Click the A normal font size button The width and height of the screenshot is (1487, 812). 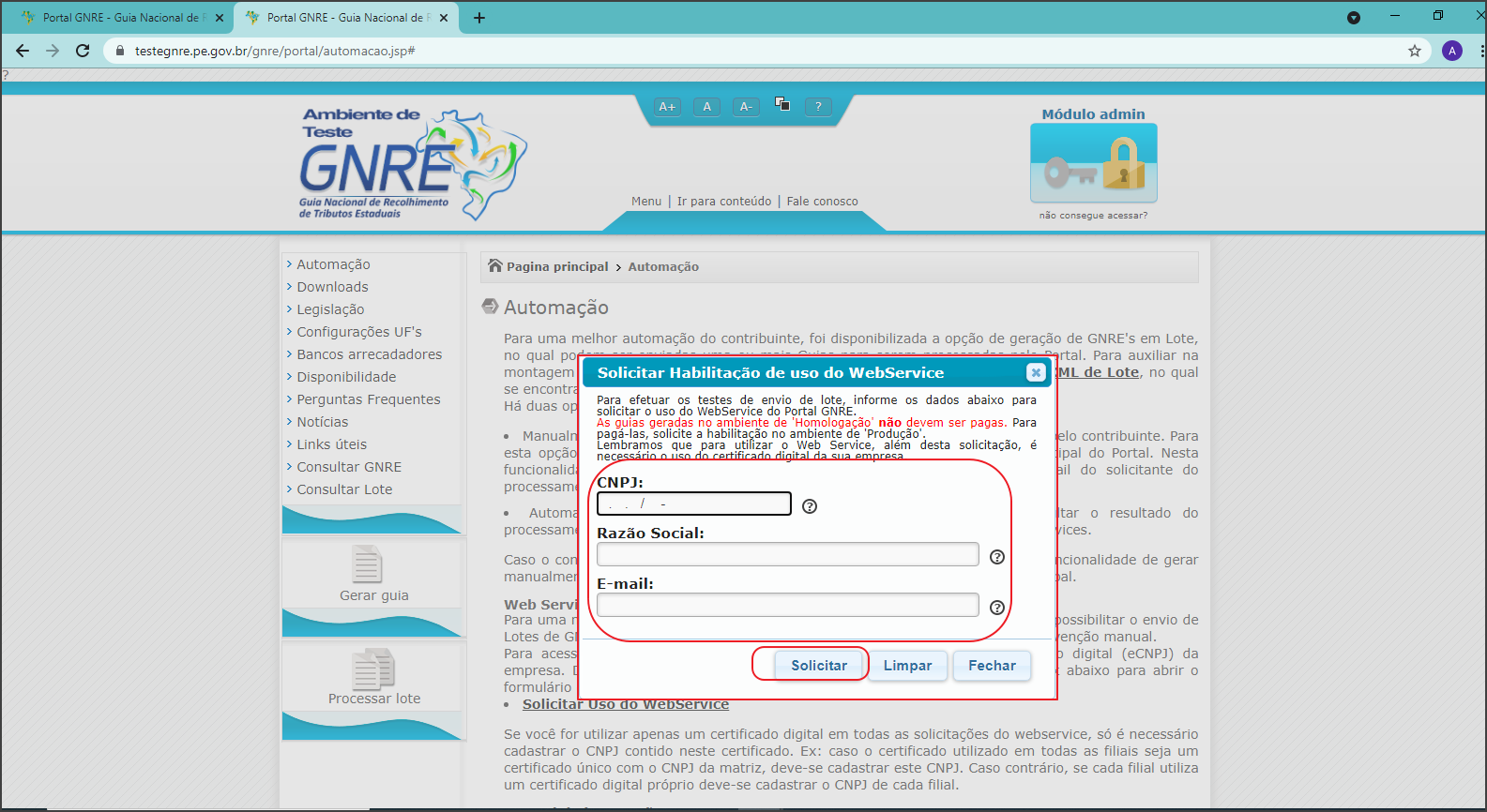[x=706, y=107]
